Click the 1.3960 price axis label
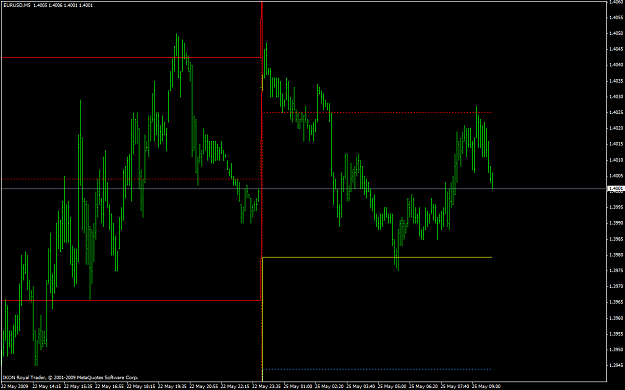Screen dimensions: 625x390 [x=616, y=318]
